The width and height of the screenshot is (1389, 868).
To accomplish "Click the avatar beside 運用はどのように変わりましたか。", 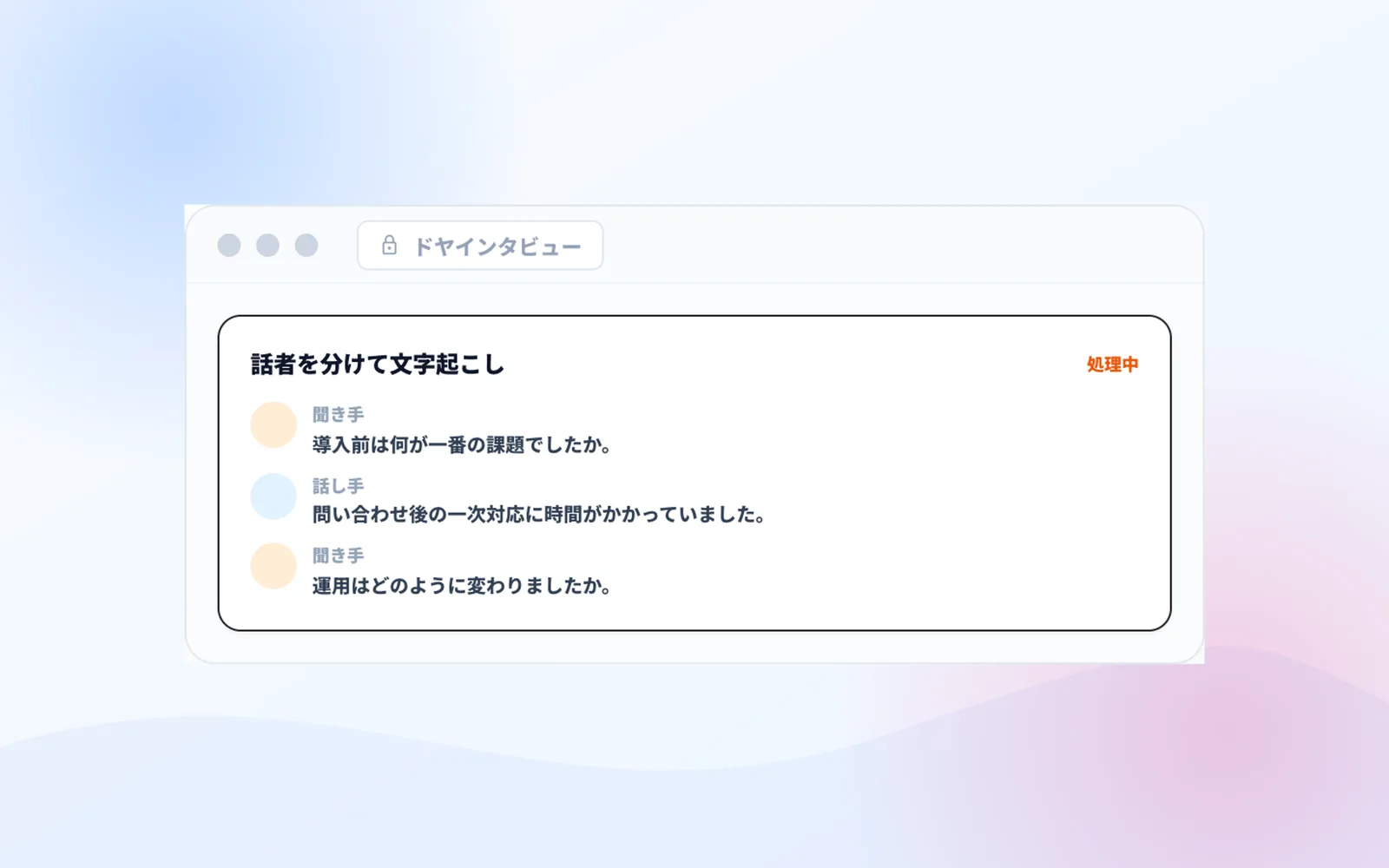I will pyautogui.click(x=273, y=566).
